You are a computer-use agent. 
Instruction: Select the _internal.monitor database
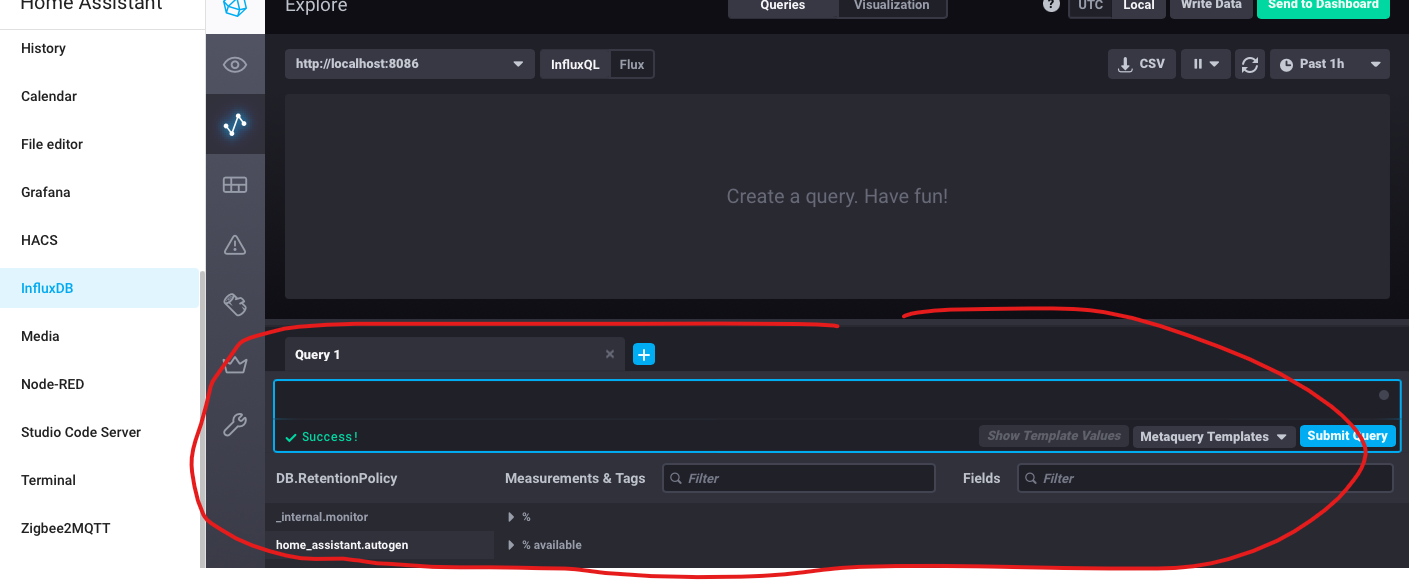(380, 517)
